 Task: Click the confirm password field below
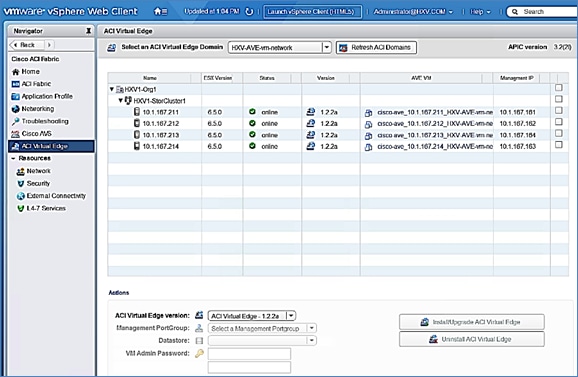click(x=249, y=367)
